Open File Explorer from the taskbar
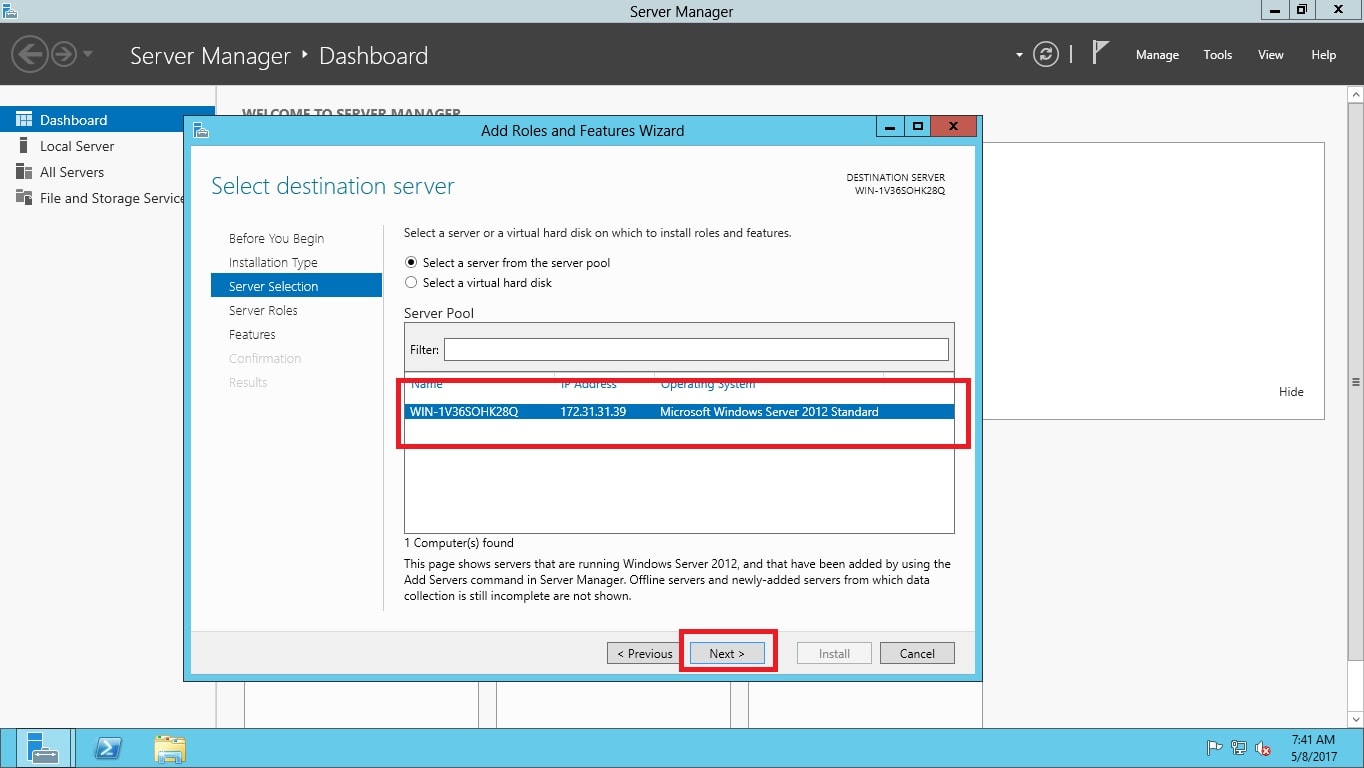 [x=170, y=748]
